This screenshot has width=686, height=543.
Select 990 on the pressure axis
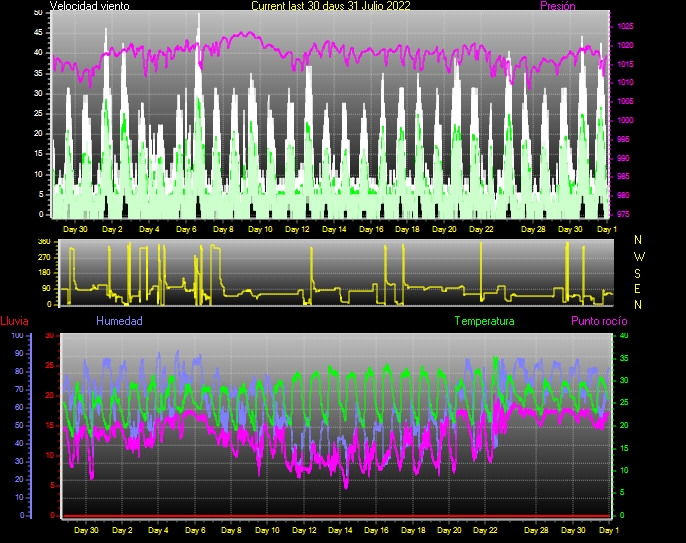coord(623,158)
